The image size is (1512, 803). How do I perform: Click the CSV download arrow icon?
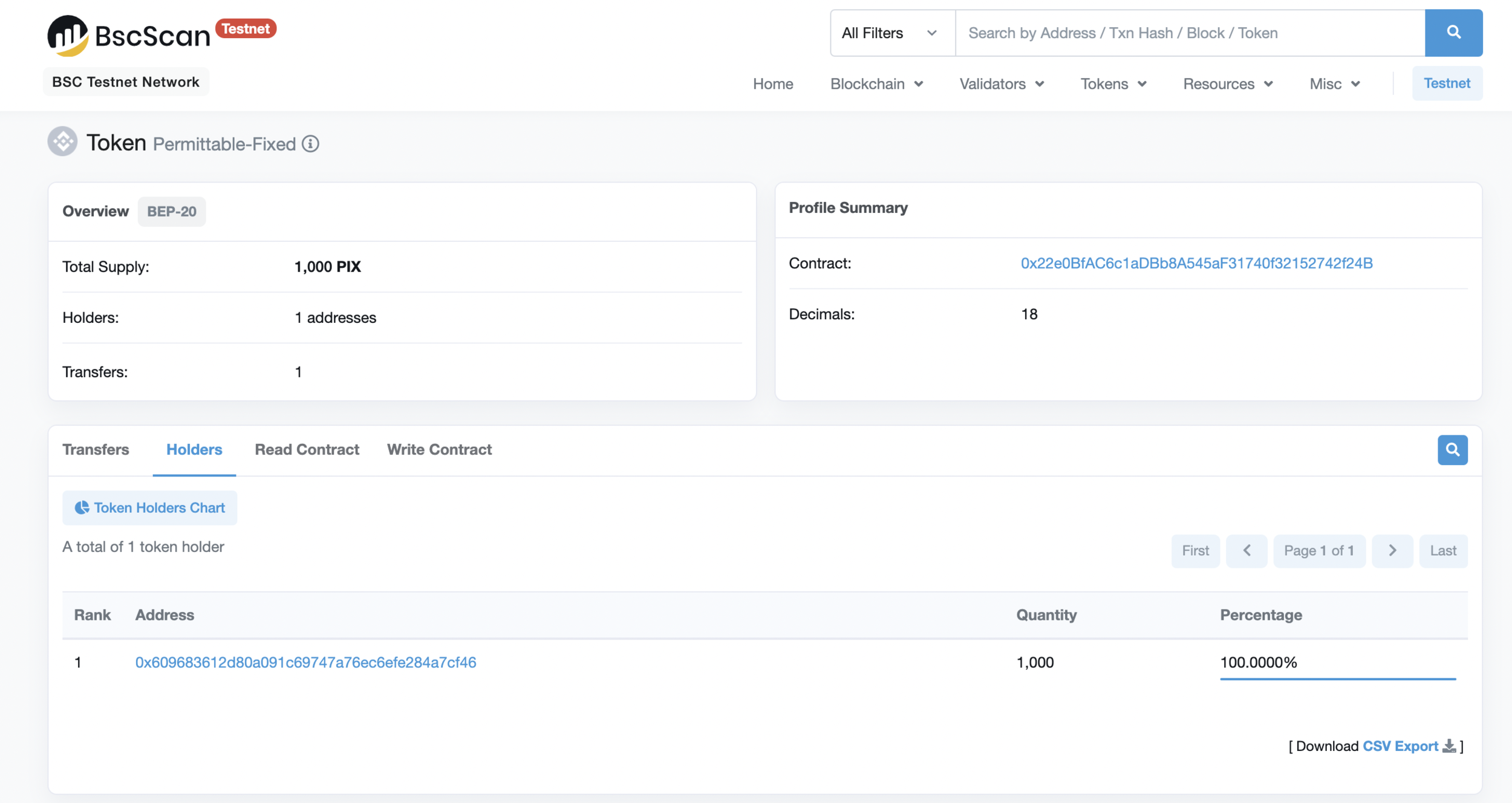(1449, 746)
